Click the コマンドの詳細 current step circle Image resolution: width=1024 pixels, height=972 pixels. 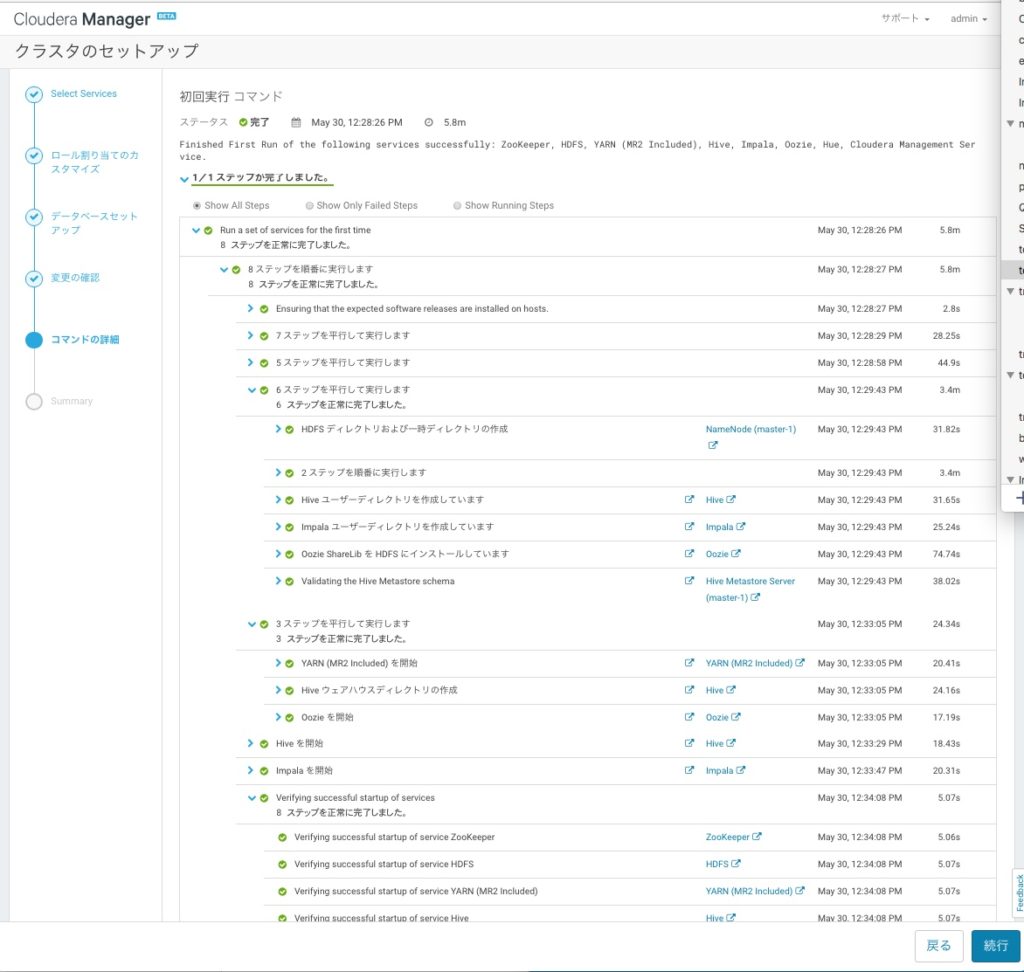pyautogui.click(x=34, y=340)
